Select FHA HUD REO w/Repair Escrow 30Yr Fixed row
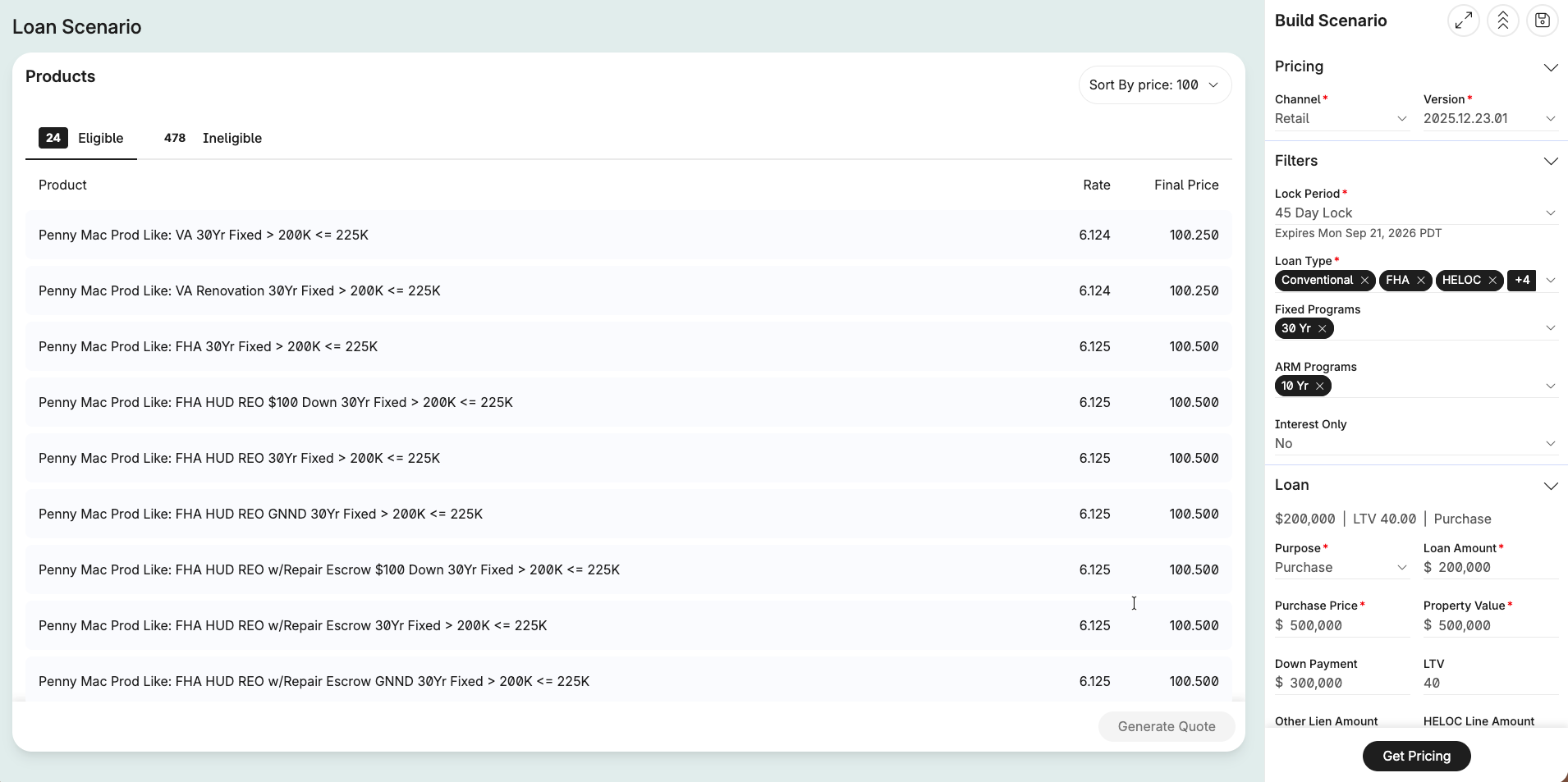This screenshot has width=1568, height=782. coord(628,625)
